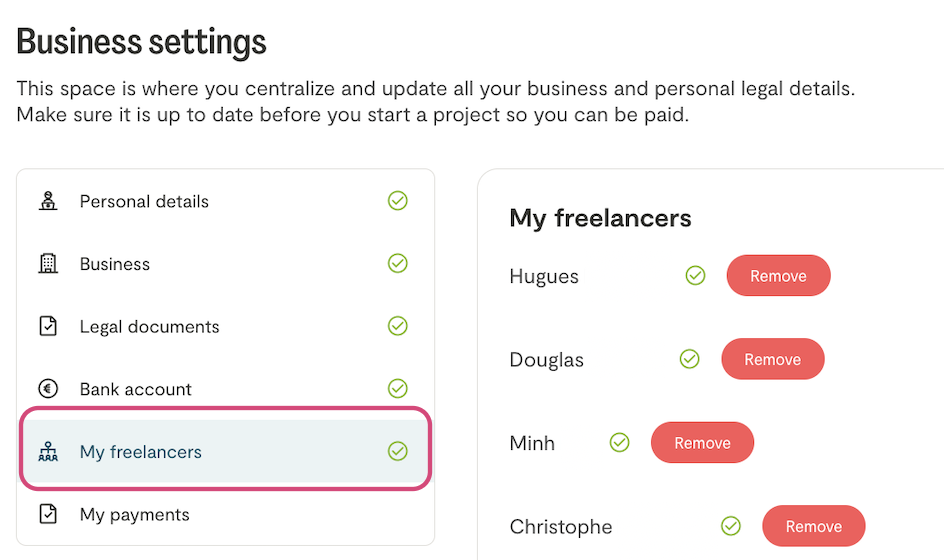This screenshot has height=560, width=944.
Task: Click the Personal details person icon
Action: [x=48, y=201]
